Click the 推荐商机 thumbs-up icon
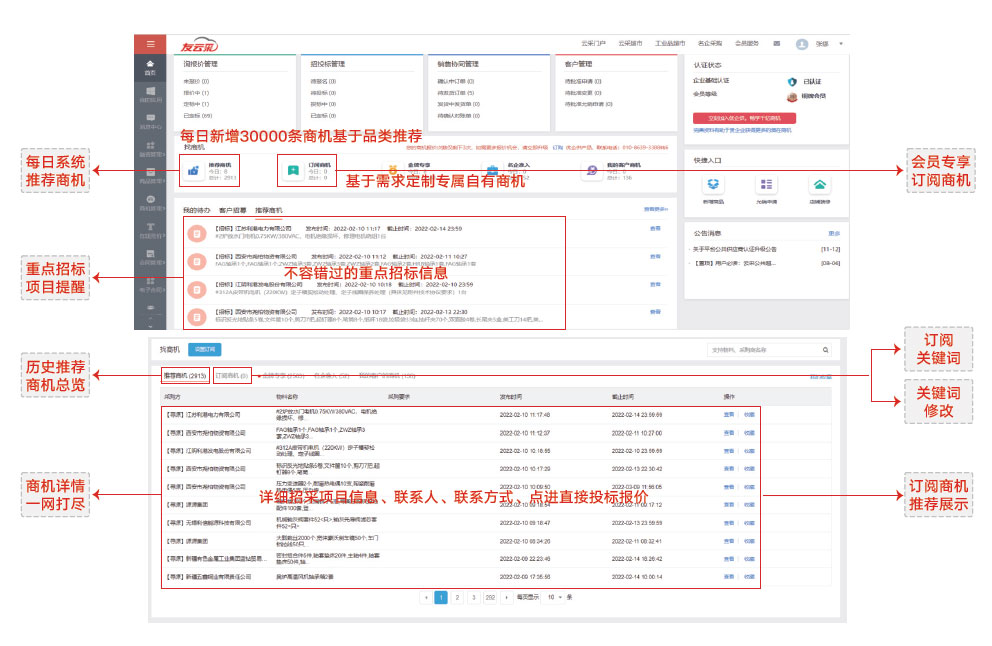 [x=193, y=170]
